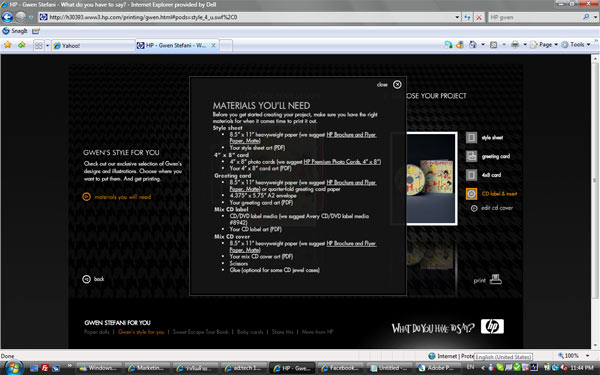This screenshot has height=375, width=600.
Task: Click the print printer icon
Action: 496,279
